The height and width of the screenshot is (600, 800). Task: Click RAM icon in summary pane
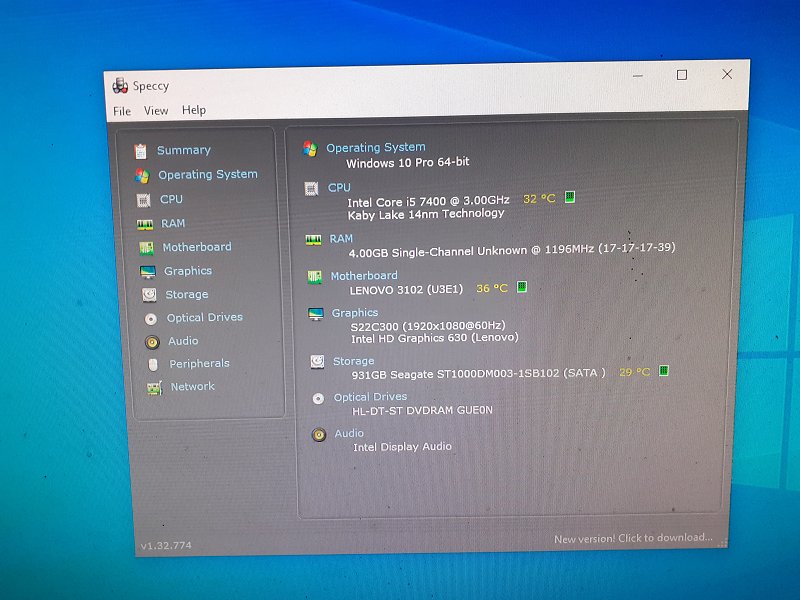tap(313, 240)
